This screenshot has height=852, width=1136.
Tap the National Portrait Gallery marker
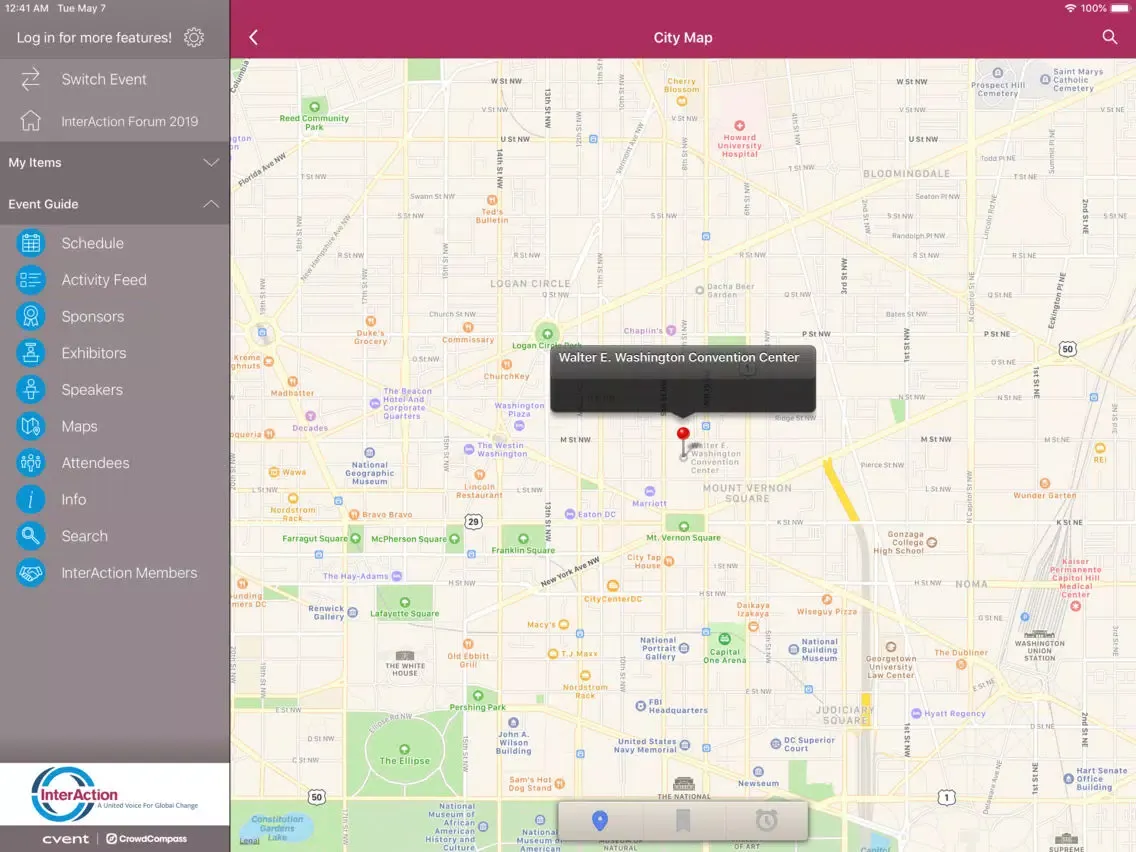(x=684, y=648)
